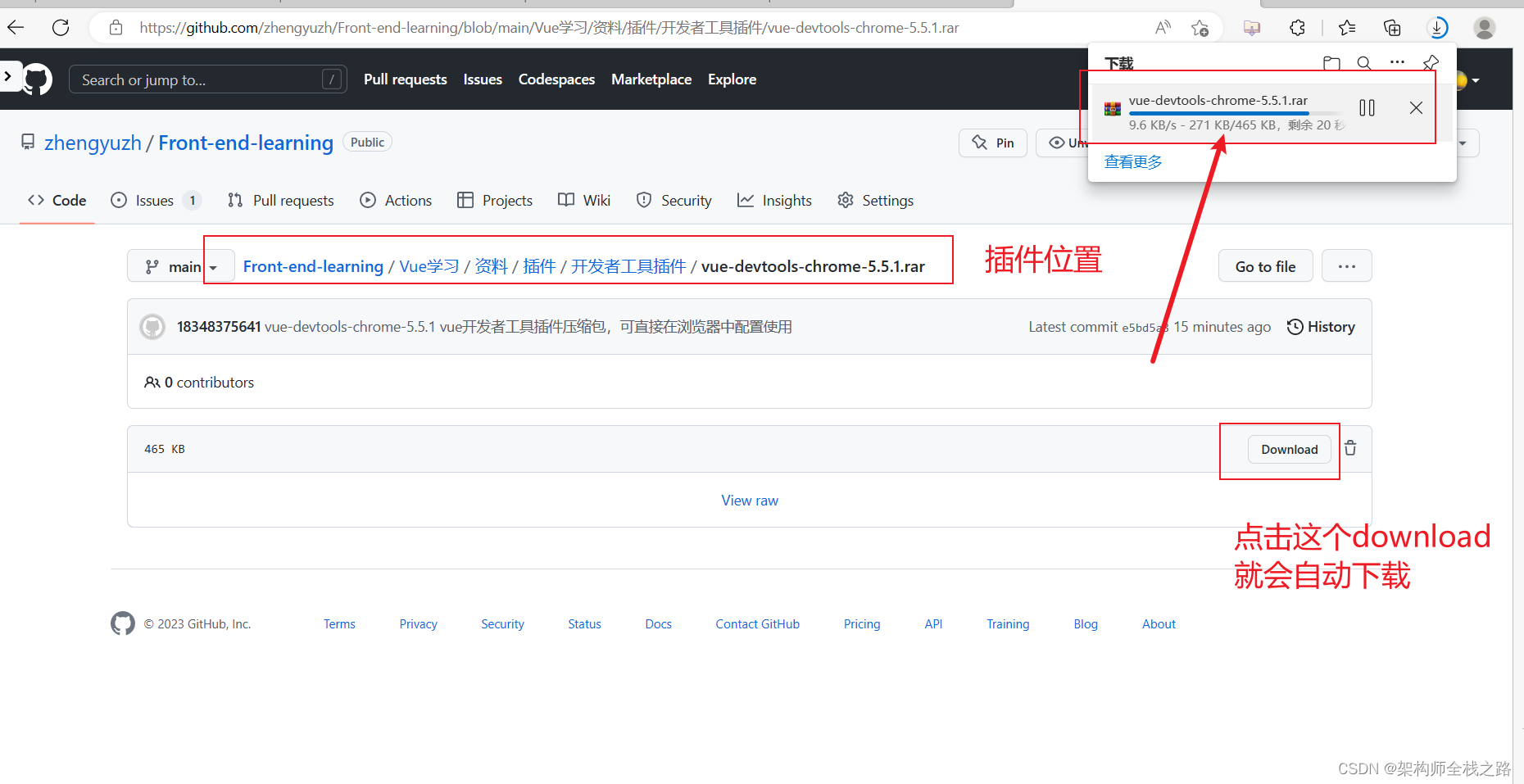Open the browser extensions puzzle icon
The height and width of the screenshot is (784, 1524).
1297,28
